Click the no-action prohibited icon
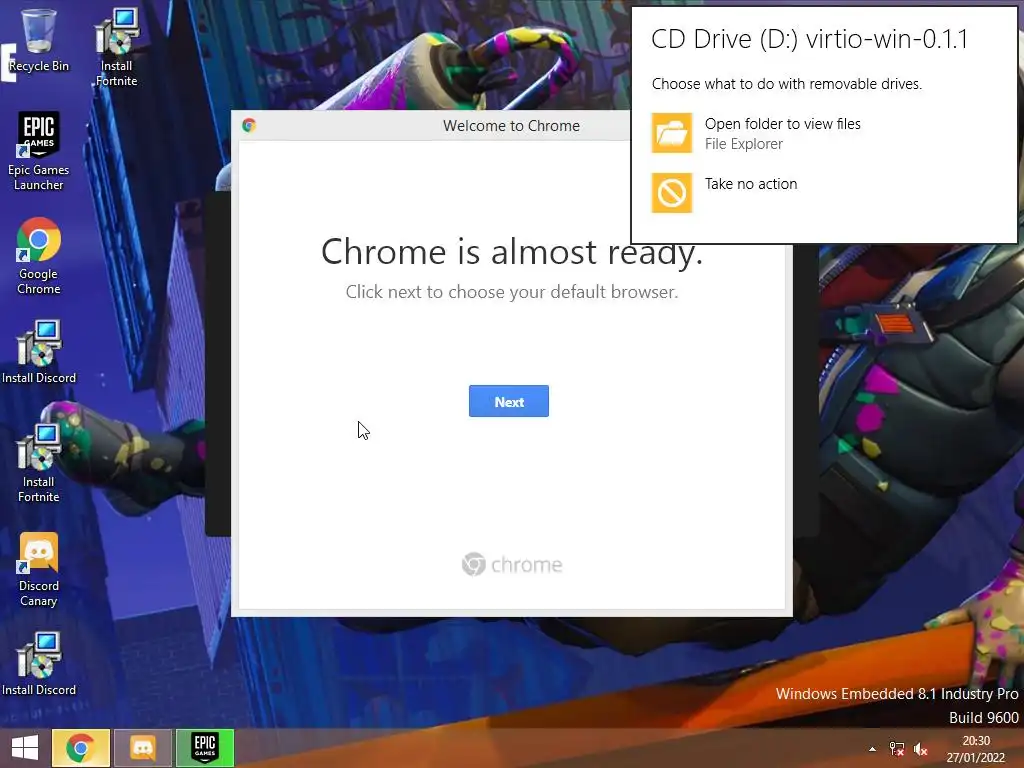Screen dimensions: 1024x768 point(671,193)
